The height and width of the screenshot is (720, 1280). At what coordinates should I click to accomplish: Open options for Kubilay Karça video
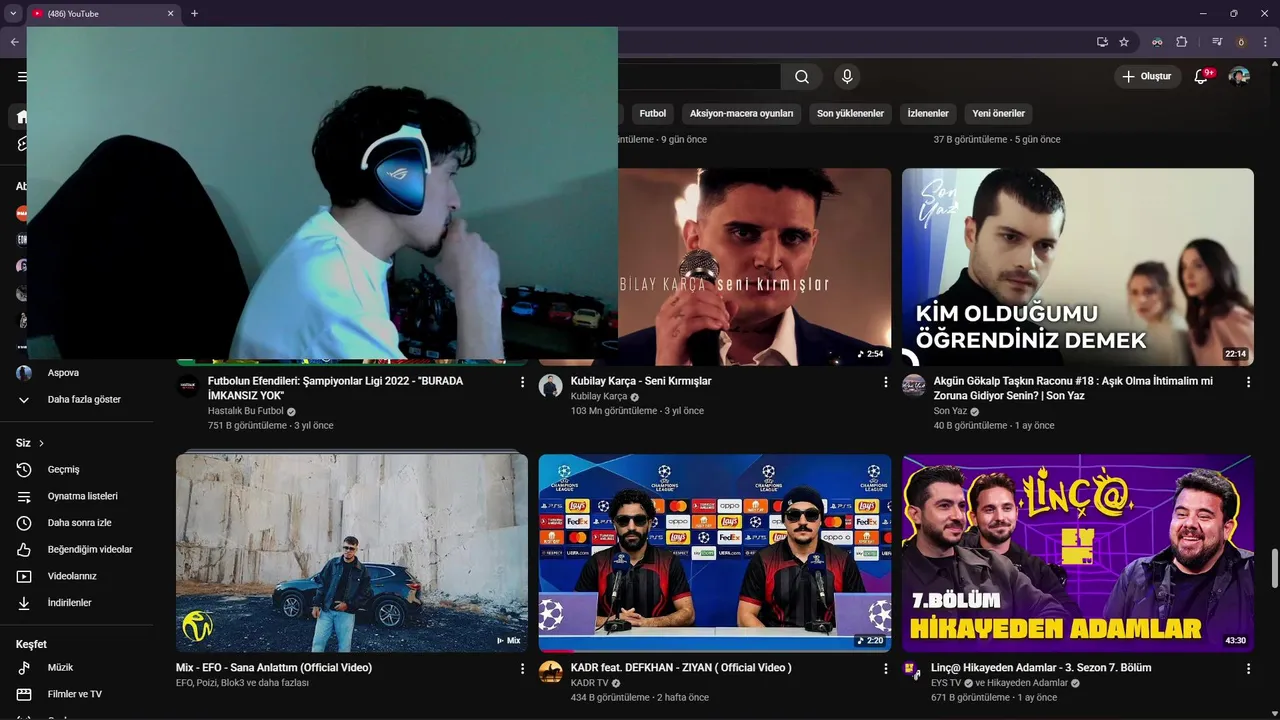[885, 382]
